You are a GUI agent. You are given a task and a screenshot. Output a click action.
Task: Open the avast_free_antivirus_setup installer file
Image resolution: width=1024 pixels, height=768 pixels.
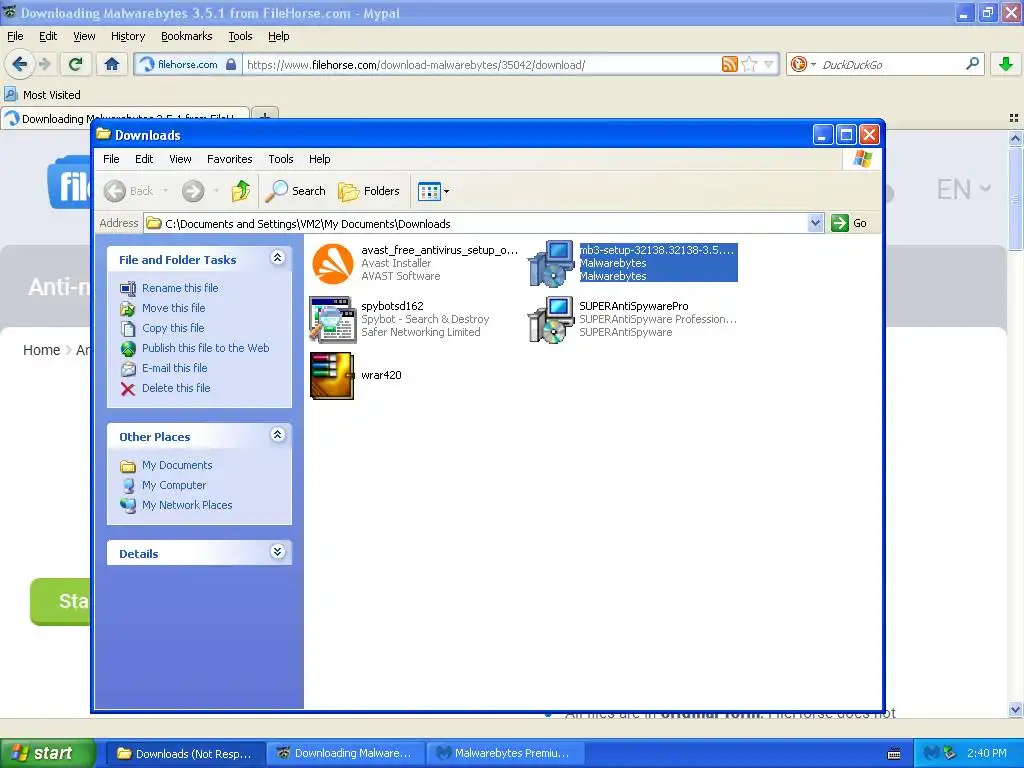pyautogui.click(x=332, y=264)
